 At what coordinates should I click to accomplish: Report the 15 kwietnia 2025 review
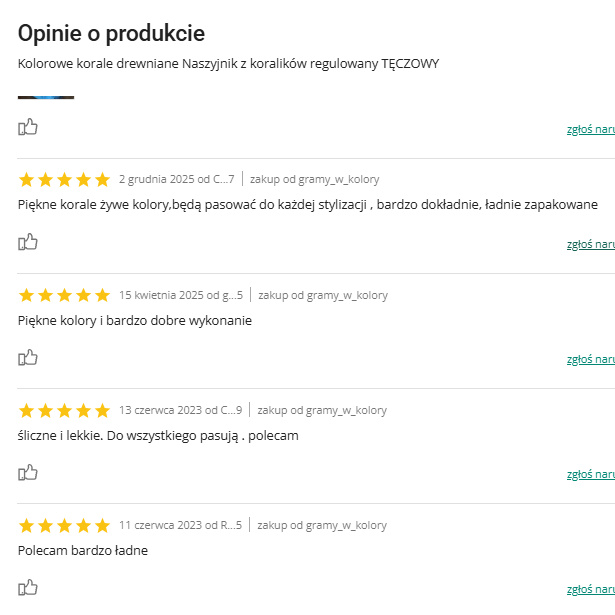(x=590, y=359)
